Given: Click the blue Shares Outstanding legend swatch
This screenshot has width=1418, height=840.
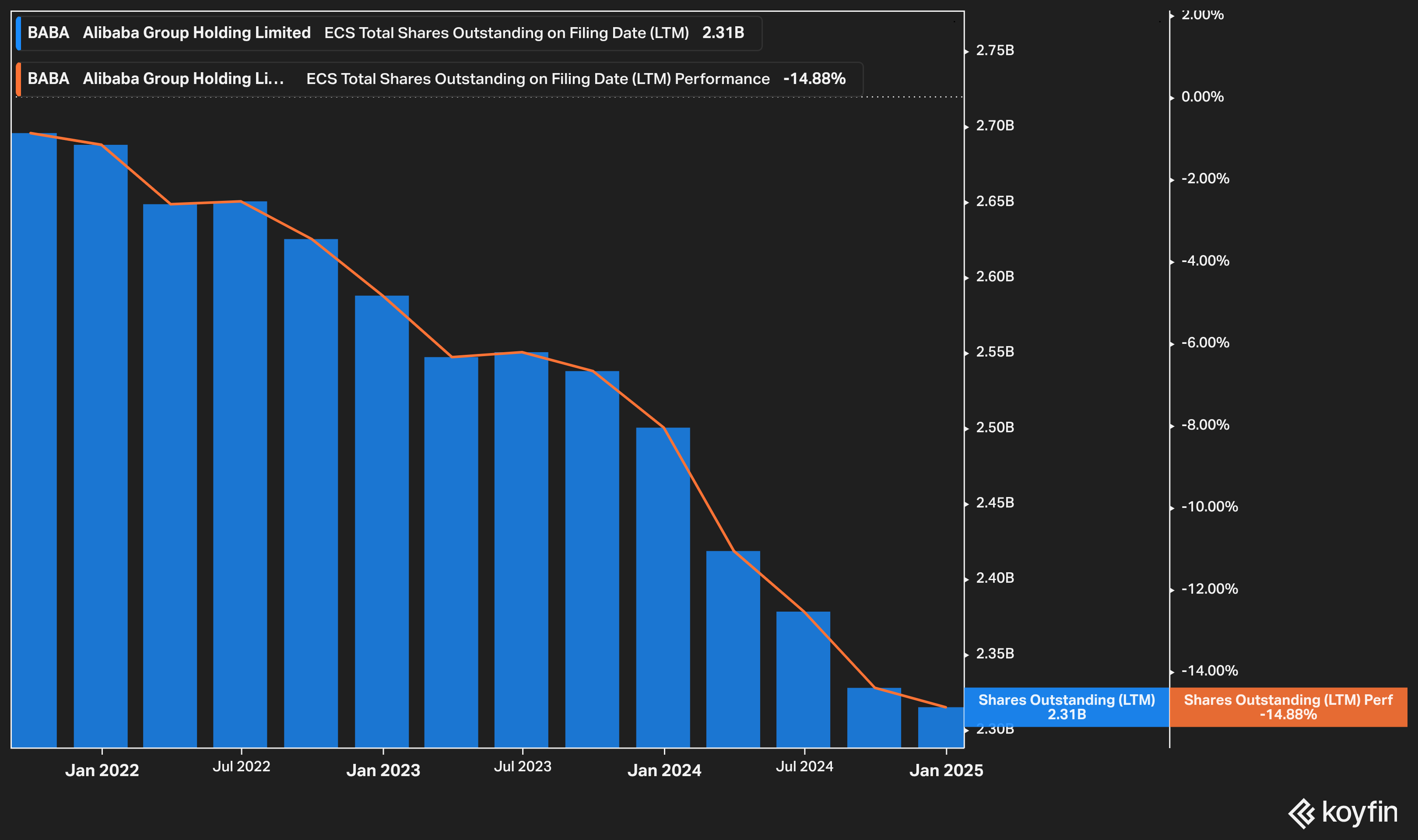Looking at the screenshot, I should (x=19, y=33).
